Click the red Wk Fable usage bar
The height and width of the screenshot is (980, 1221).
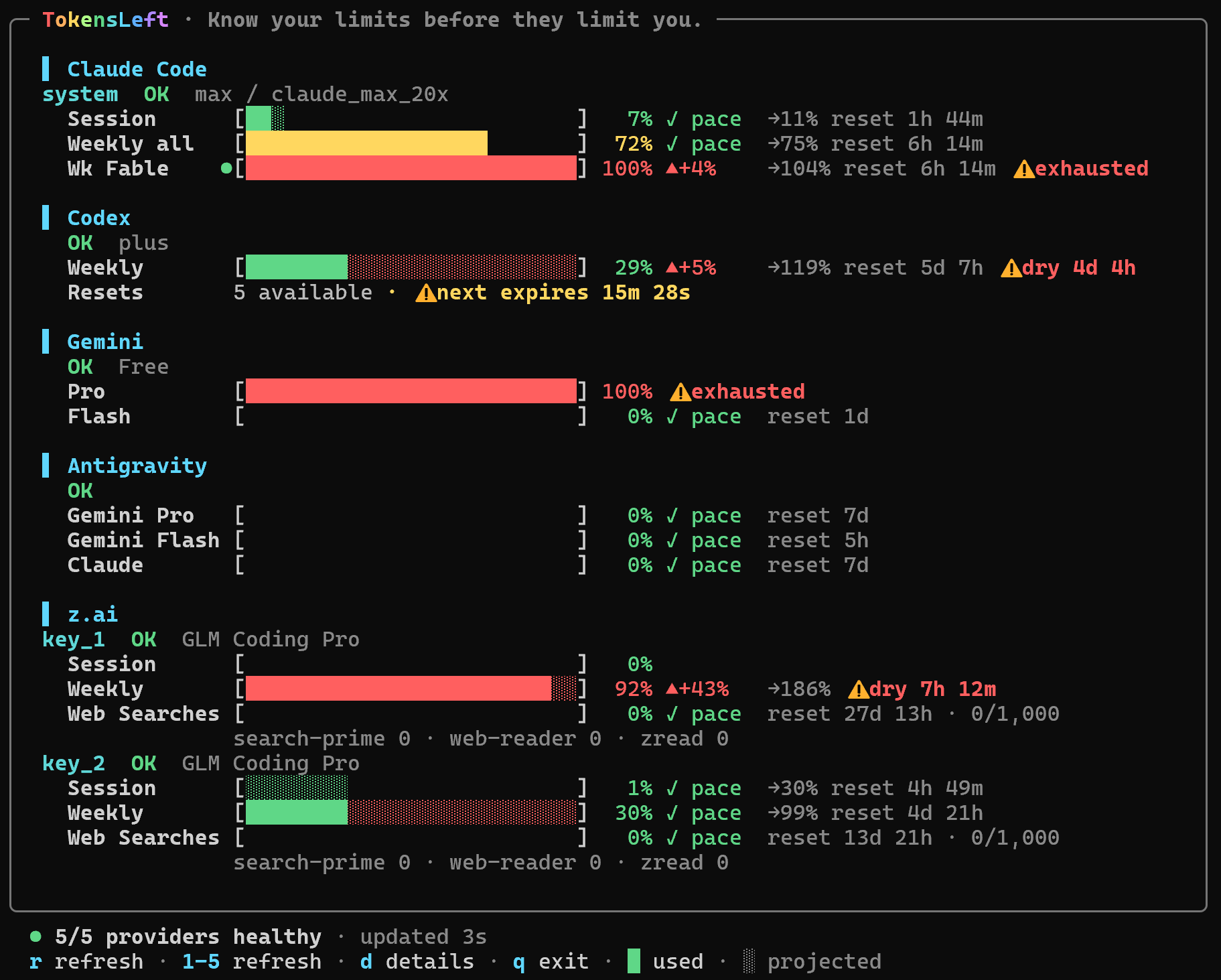point(411,169)
